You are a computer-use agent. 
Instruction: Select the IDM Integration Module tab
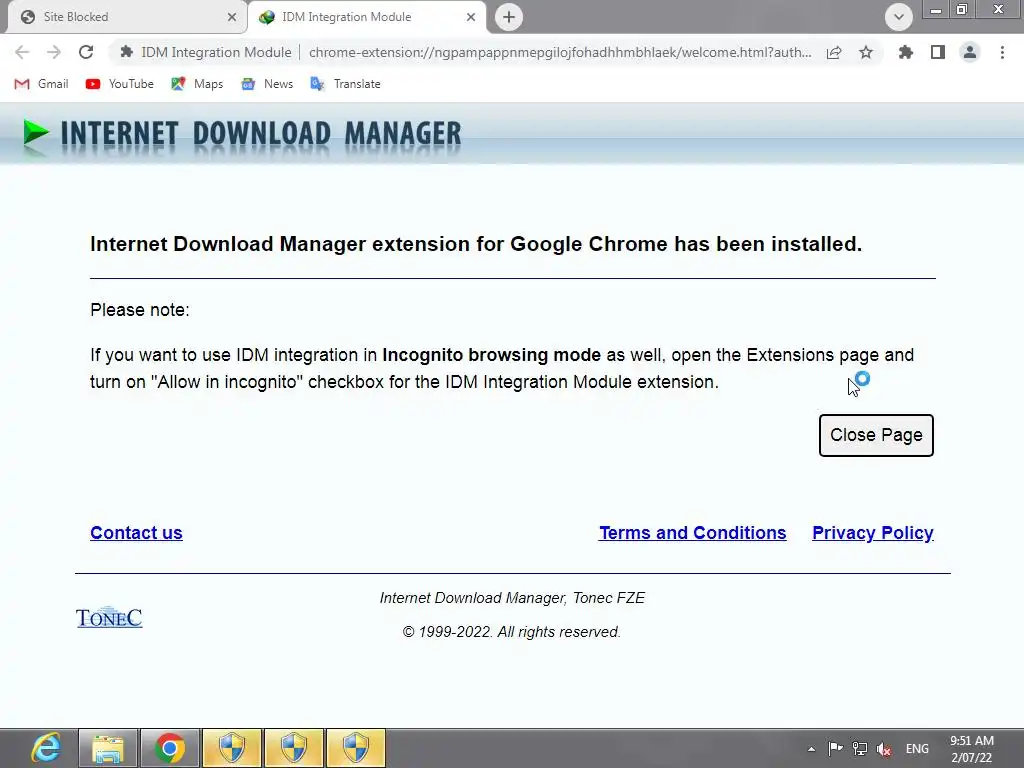pyautogui.click(x=367, y=17)
